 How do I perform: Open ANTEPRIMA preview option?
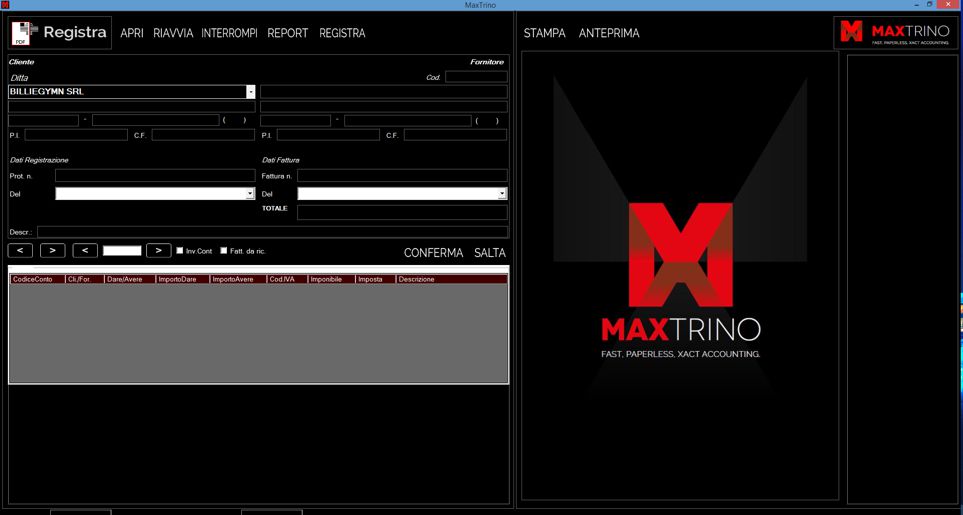609,33
